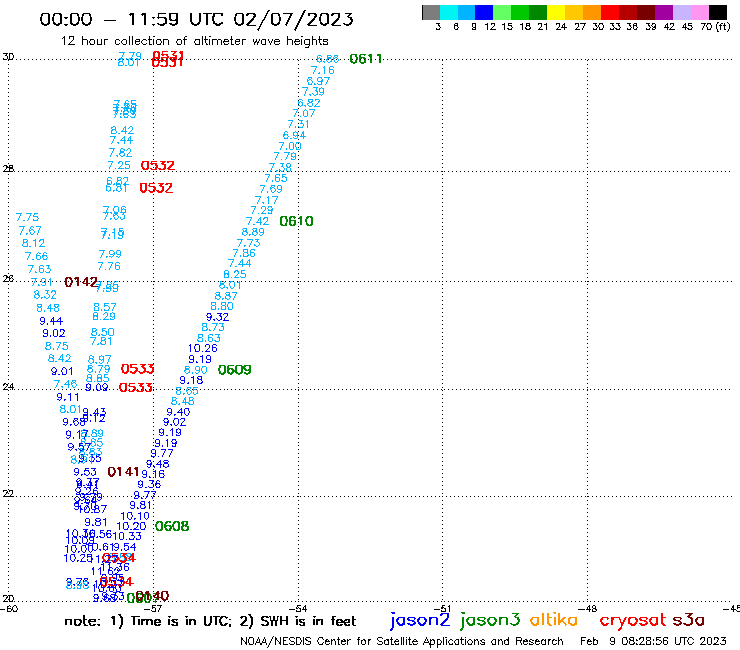Screen dimensions: 740x650
Task: Click the wave height value '7.39'
Action: tap(313, 92)
